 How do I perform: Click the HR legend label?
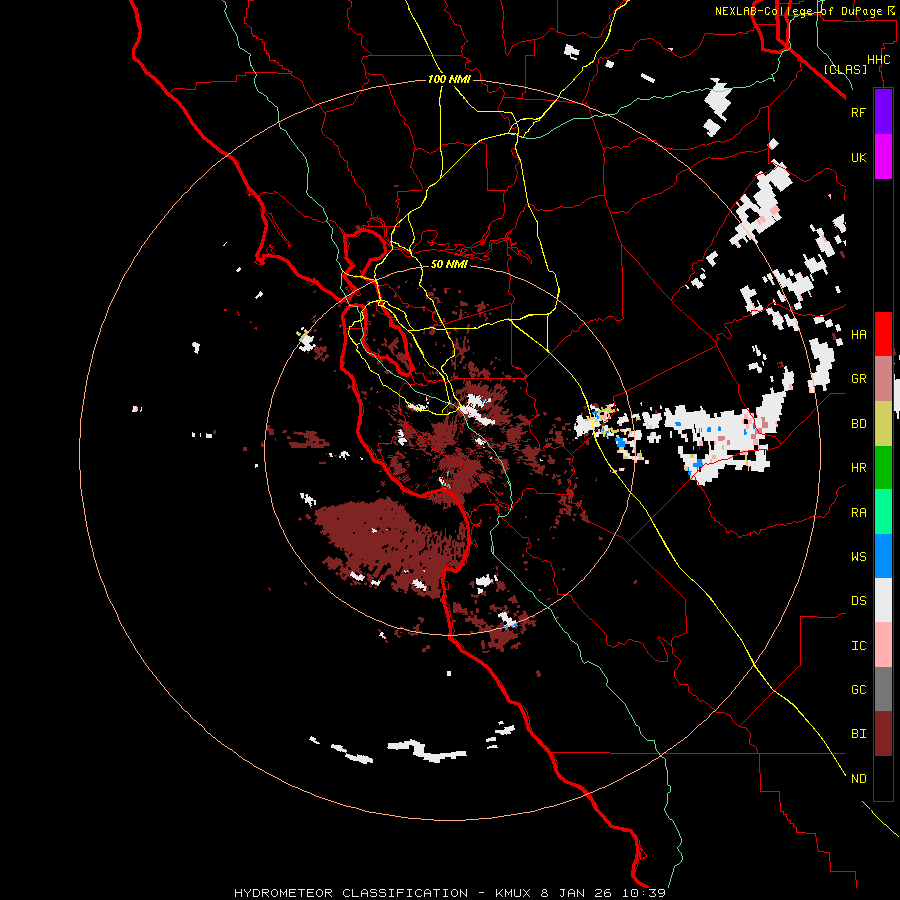click(x=858, y=468)
